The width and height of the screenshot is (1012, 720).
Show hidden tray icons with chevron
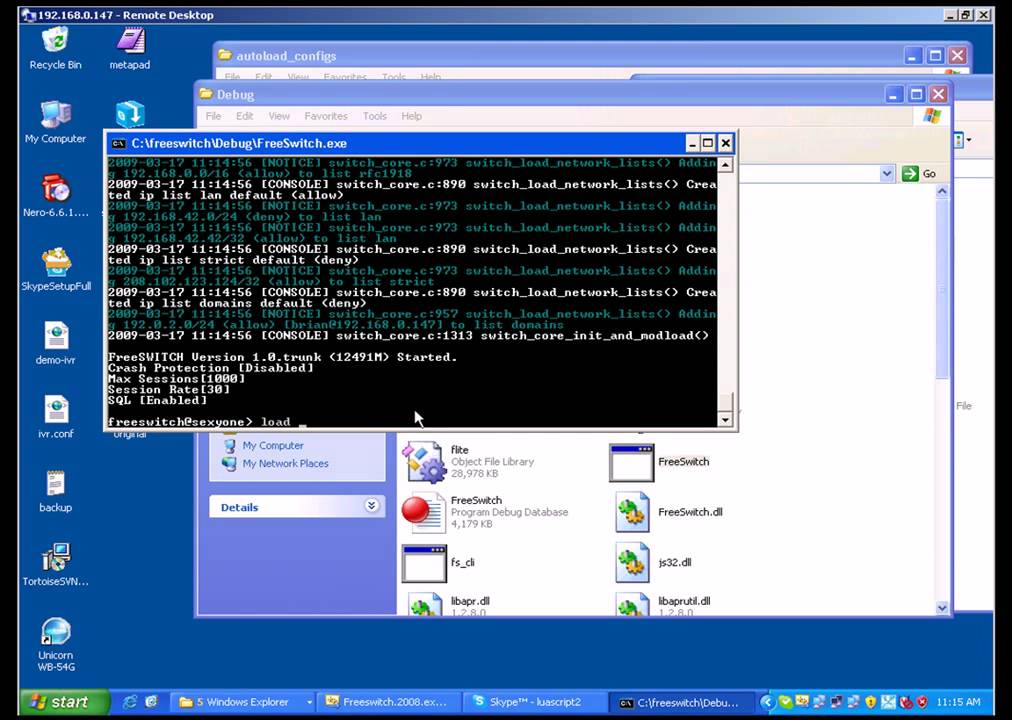coord(767,702)
